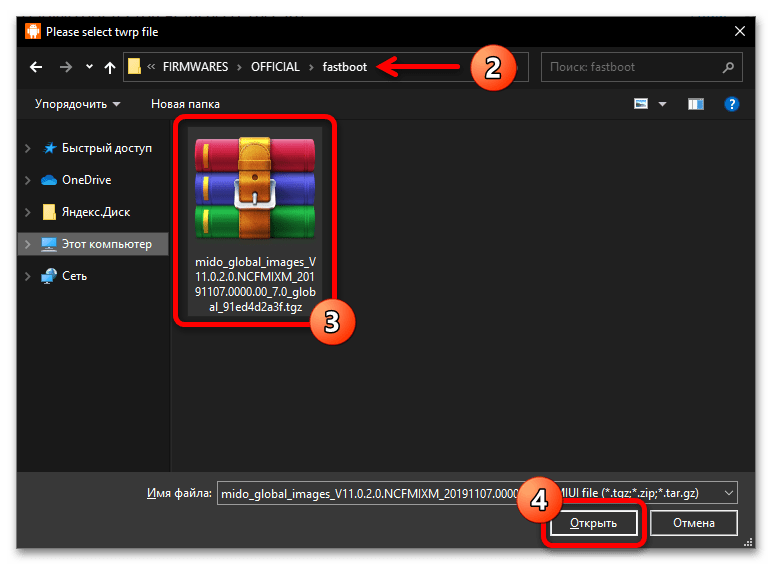Click the Открыть button

click(x=593, y=523)
